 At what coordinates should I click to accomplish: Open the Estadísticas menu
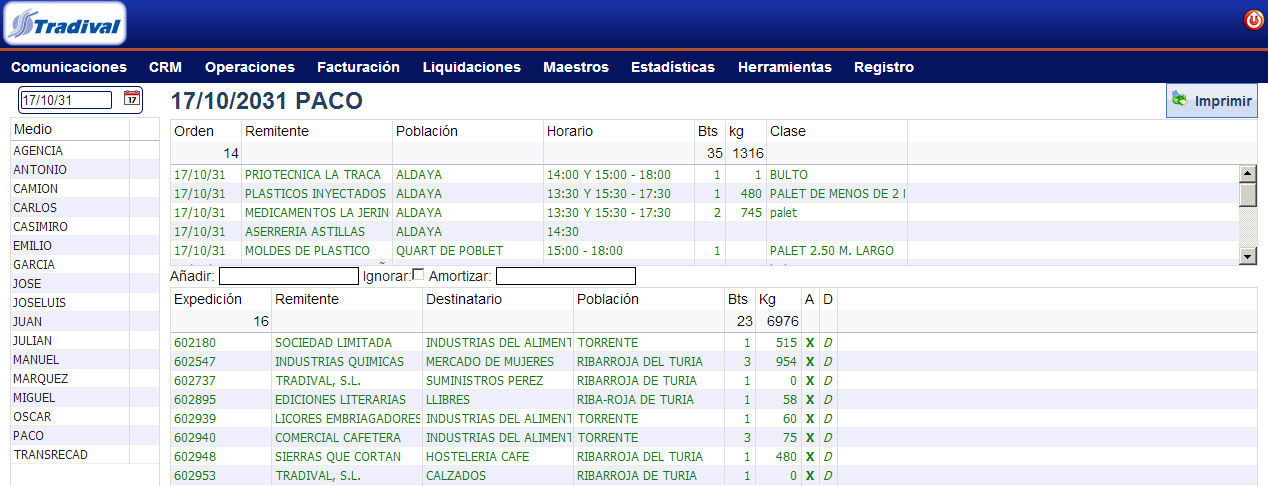point(672,67)
